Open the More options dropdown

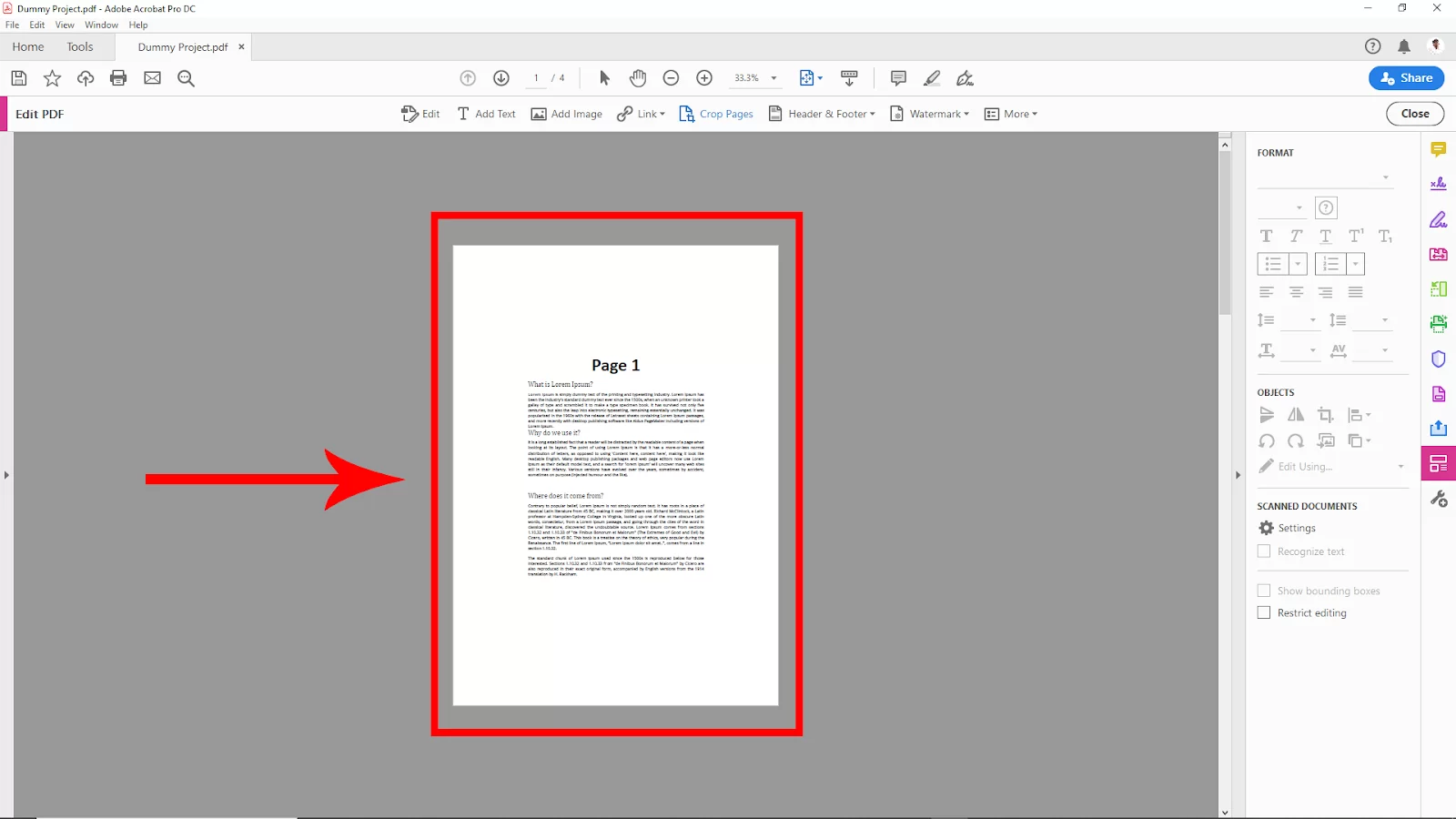click(1011, 115)
